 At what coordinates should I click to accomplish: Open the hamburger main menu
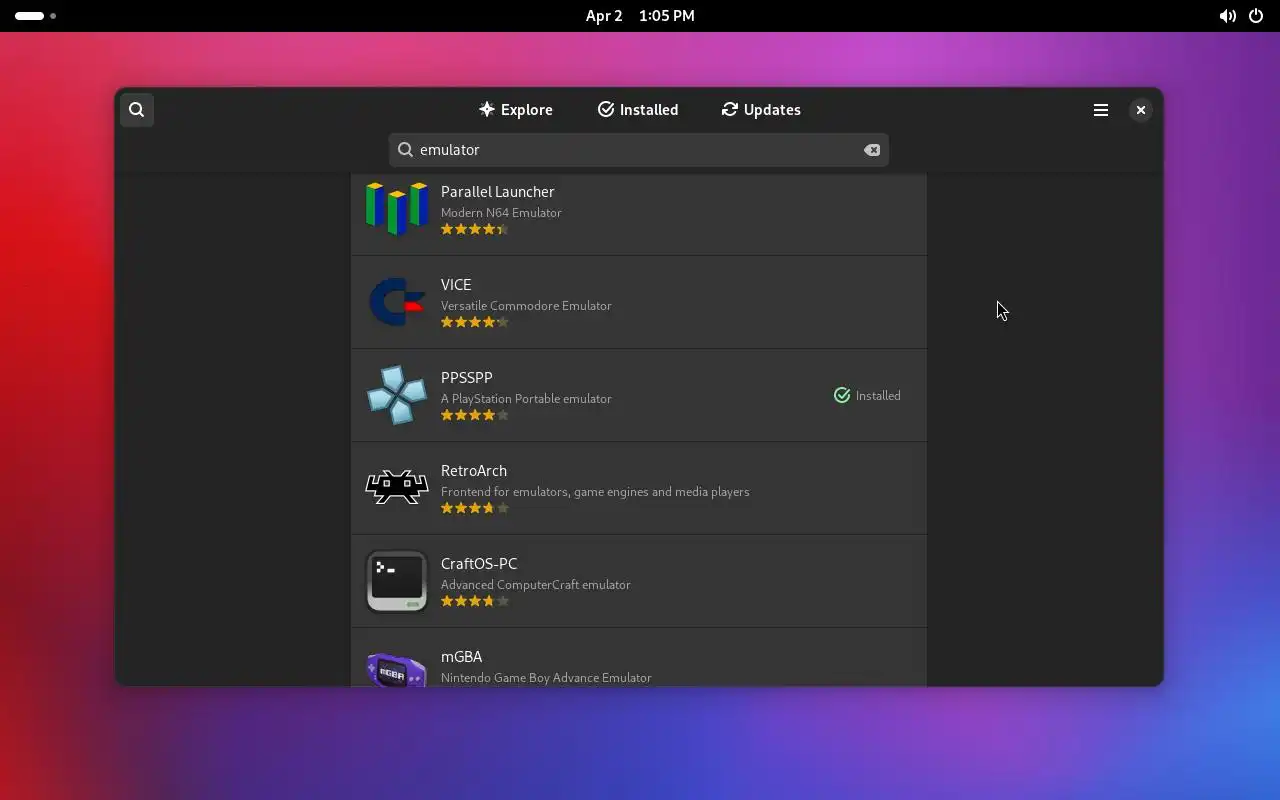coord(1101,110)
